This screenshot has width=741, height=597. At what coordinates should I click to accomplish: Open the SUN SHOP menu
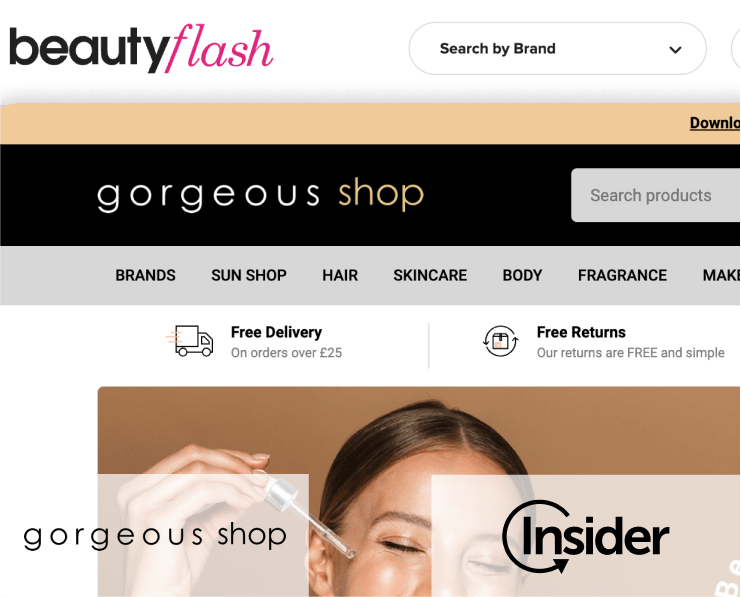tap(249, 275)
